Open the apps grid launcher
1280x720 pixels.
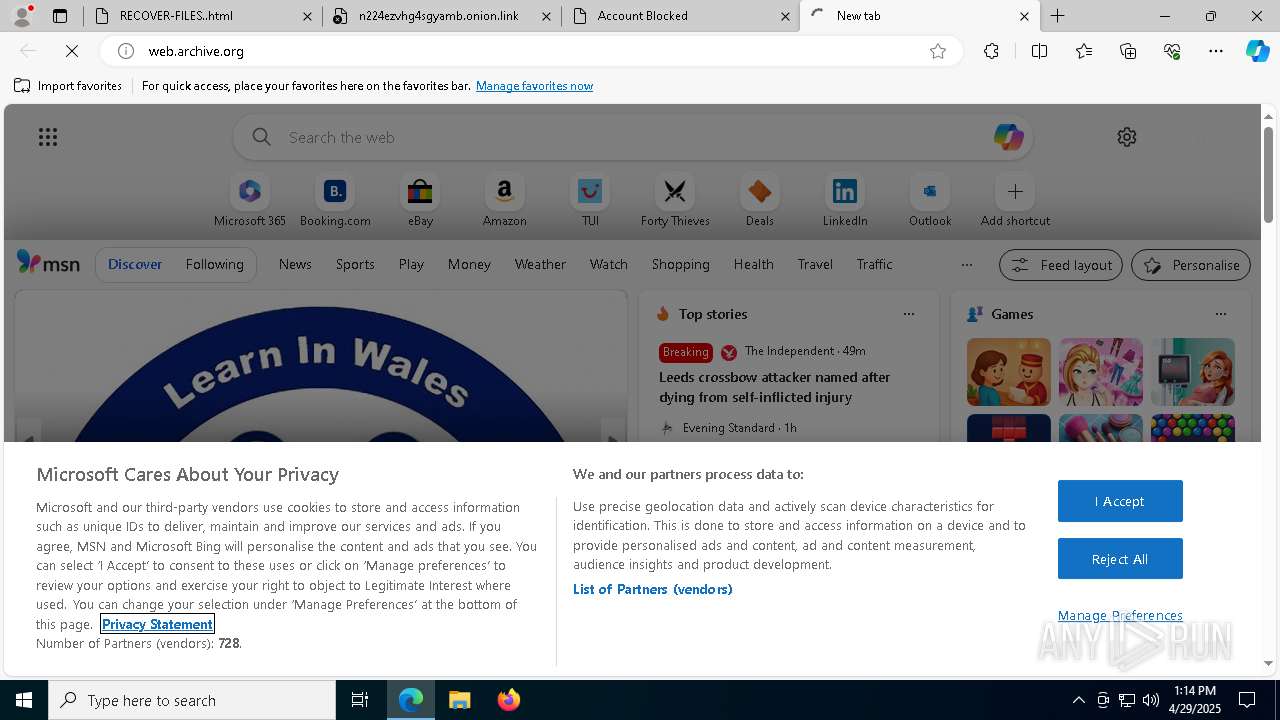tap(47, 137)
